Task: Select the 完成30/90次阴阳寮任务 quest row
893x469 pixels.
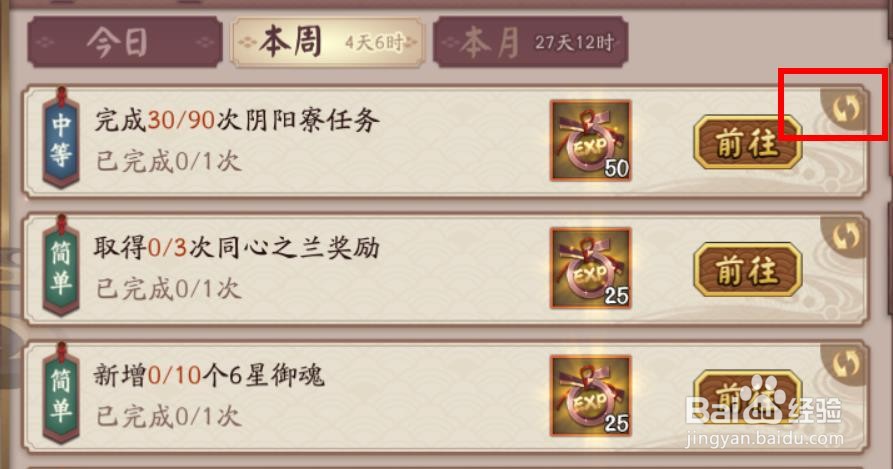Action: (445, 142)
